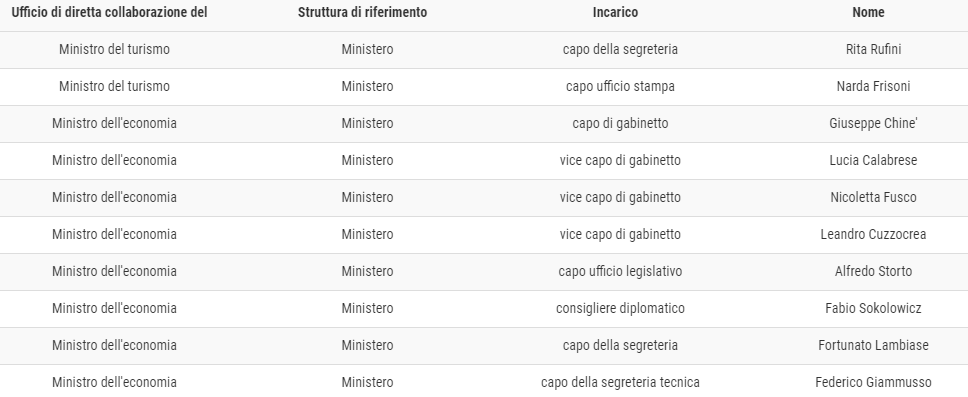The width and height of the screenshot is (968, 397).
Task: Select the name Narda Frisoni
Action: (873, 86)
